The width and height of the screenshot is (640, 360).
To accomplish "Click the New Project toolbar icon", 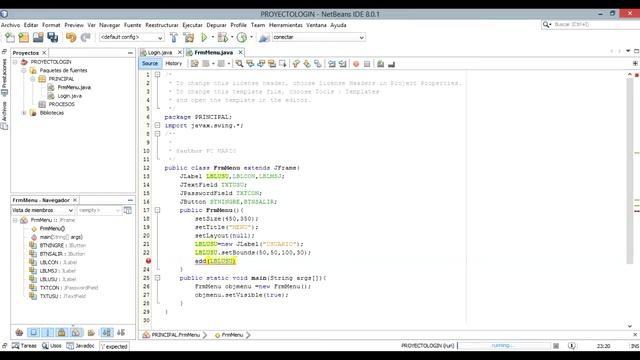I will pos(24,38).
